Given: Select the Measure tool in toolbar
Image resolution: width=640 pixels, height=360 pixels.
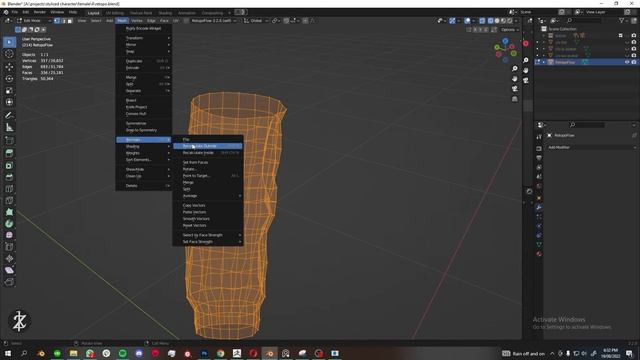Looking at the screenshot, I should coord(9,127).
